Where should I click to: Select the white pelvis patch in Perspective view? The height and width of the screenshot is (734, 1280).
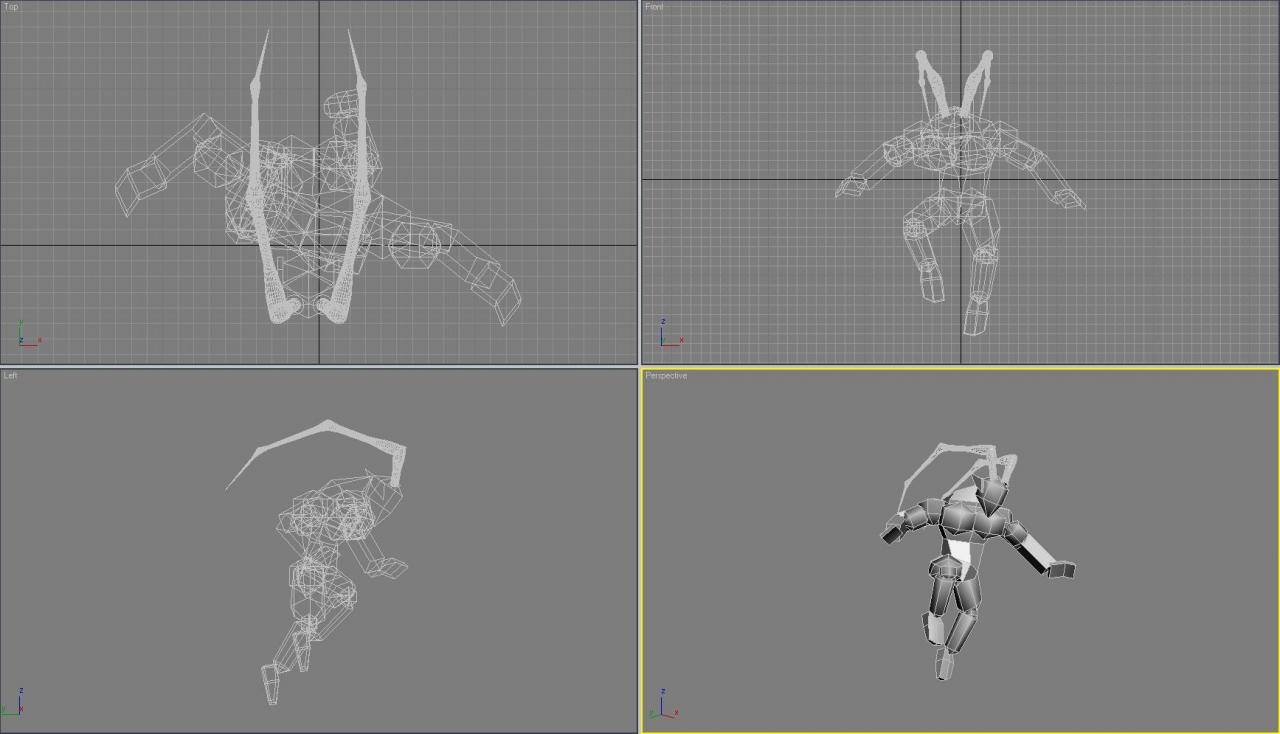click(960, 550)
